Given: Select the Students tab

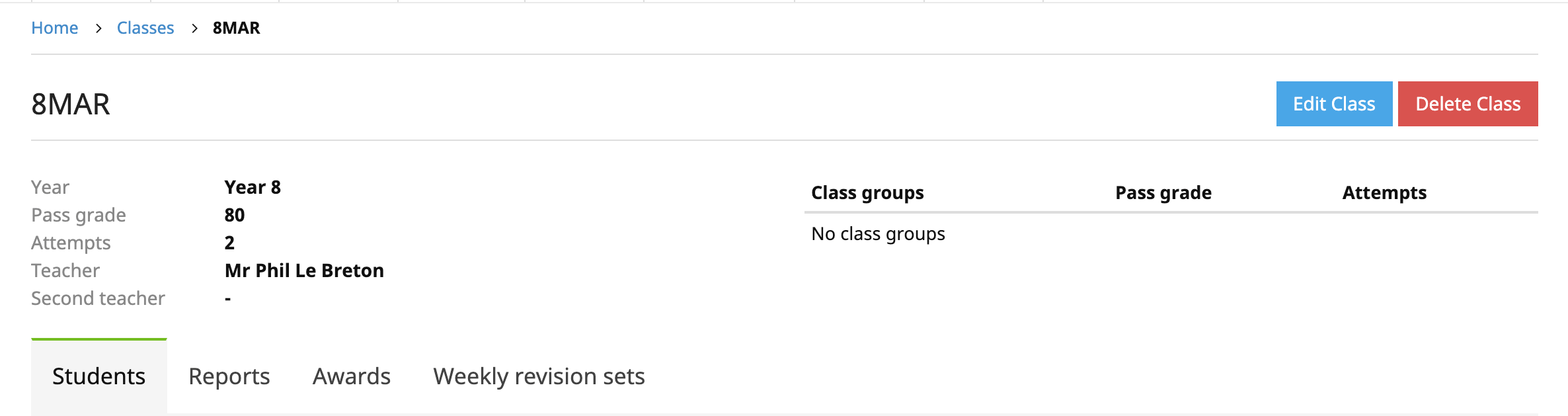Looking at the screenshot, I should click(x=98, y=376).
